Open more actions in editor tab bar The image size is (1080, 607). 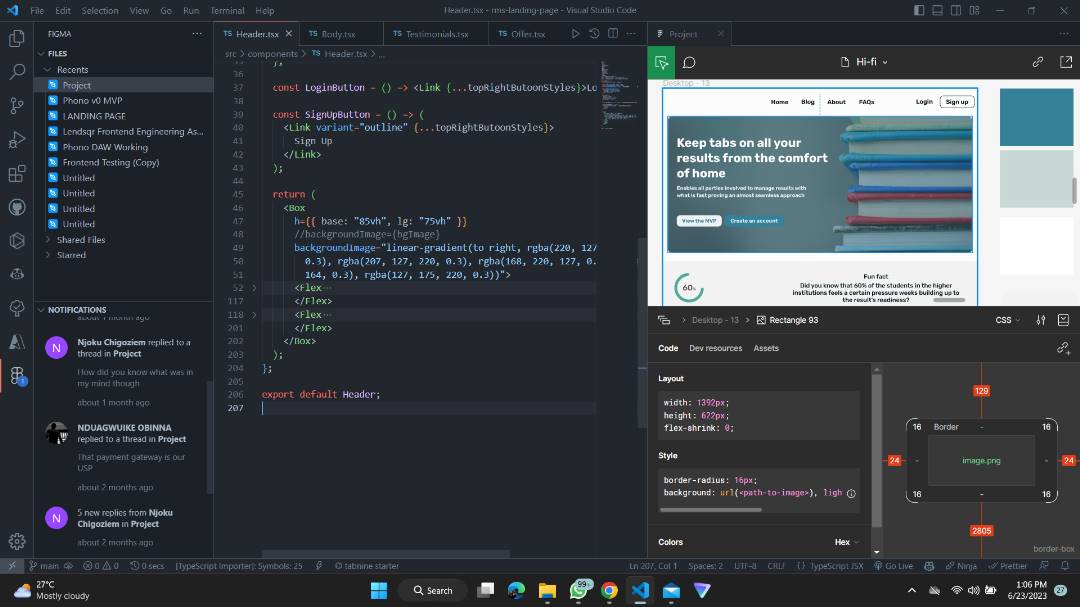[631, 33]
